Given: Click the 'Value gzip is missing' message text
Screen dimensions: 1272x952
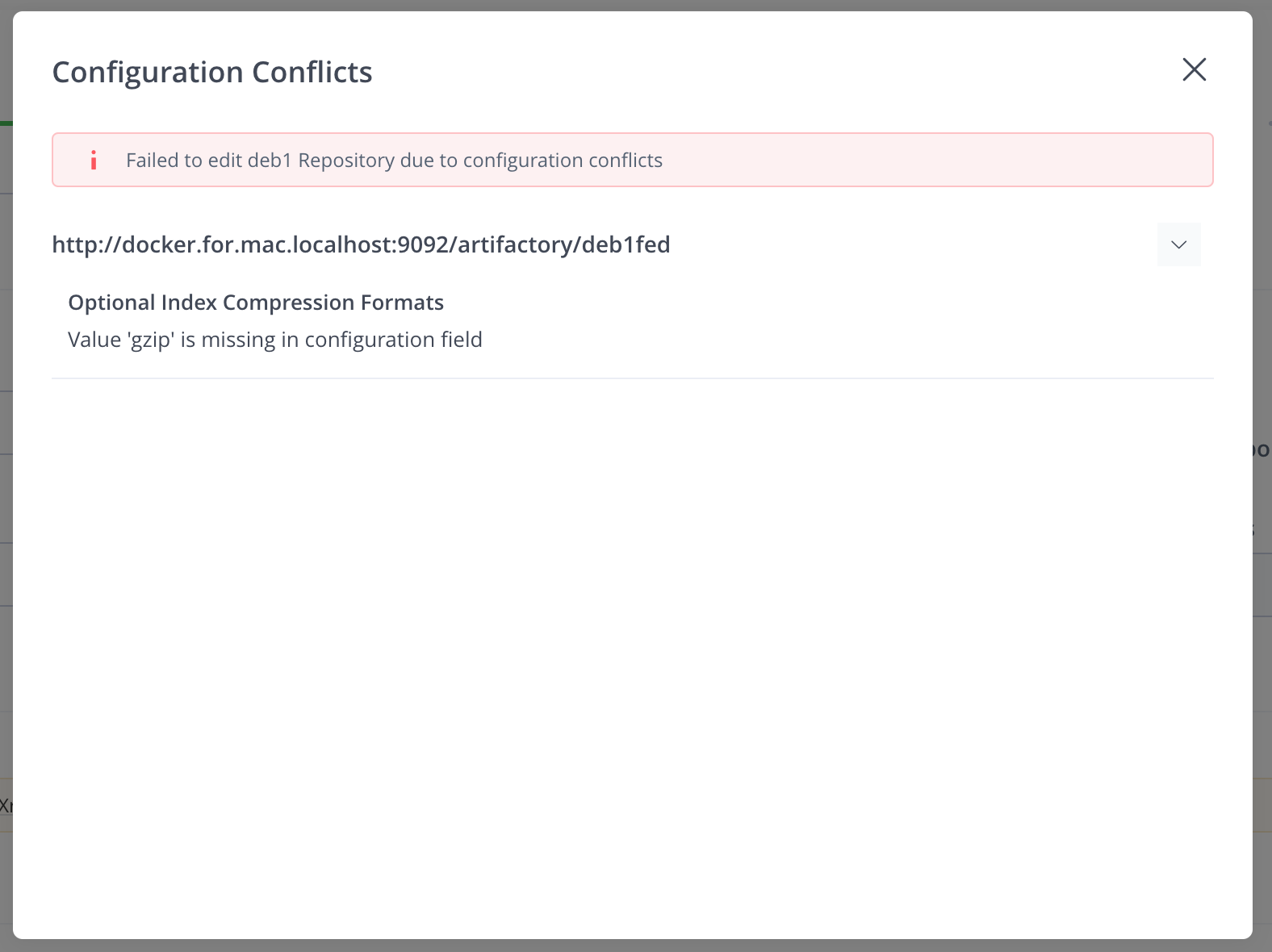Looking at the screenshot, I should click(274, 339).
